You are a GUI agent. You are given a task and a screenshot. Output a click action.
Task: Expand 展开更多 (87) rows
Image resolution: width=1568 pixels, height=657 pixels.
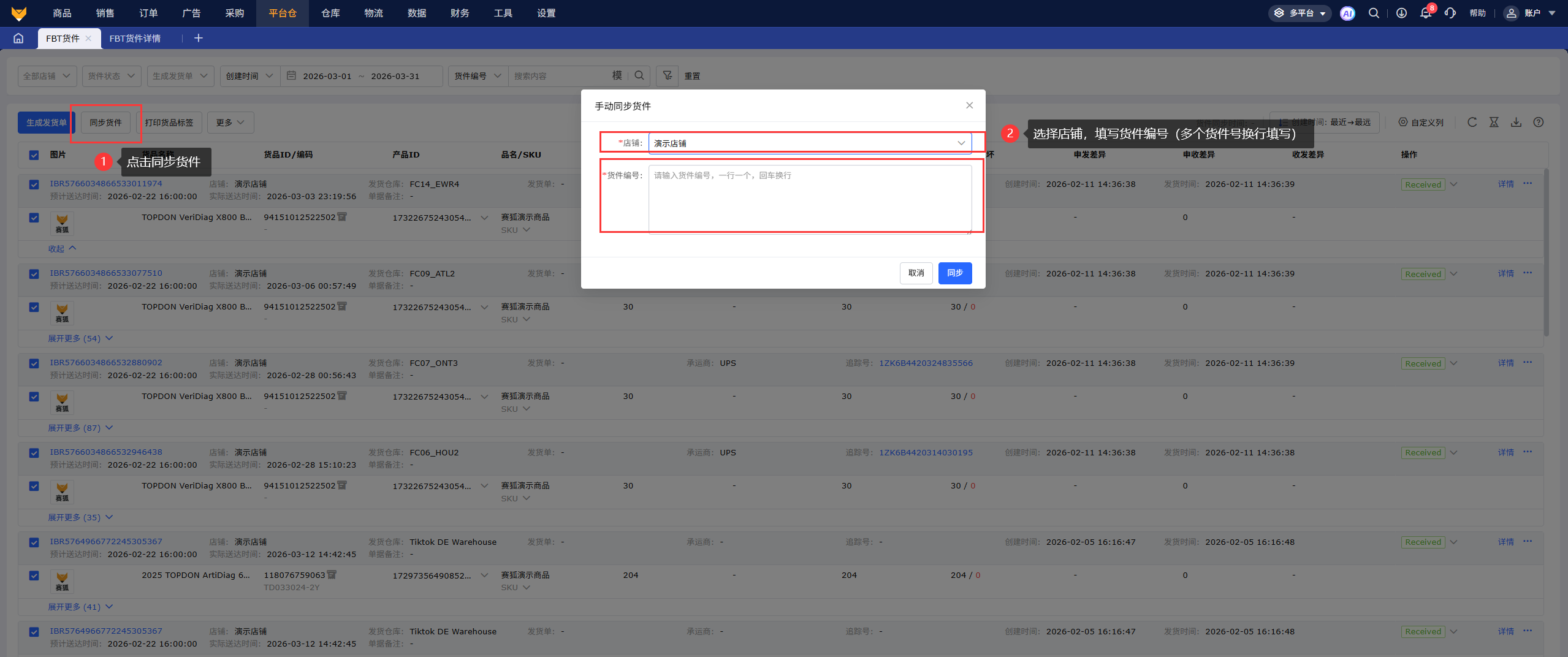tap(80, 428)
